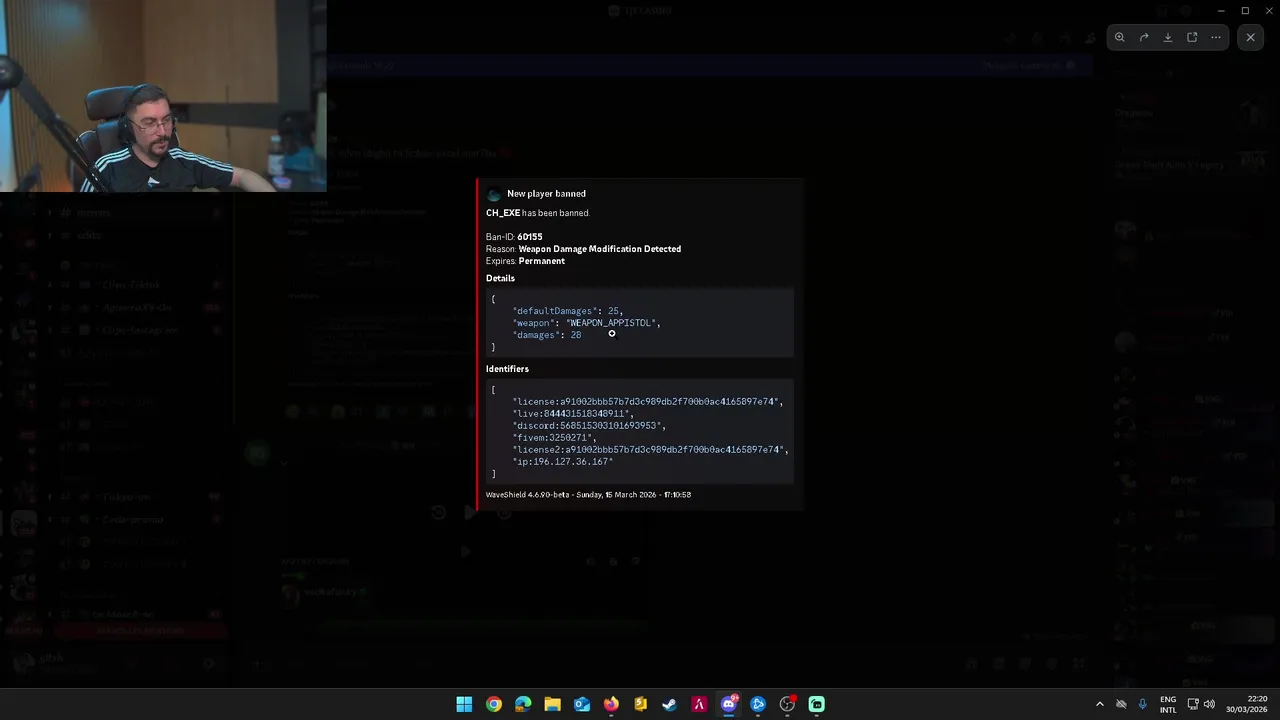Click the ip:196.127.36.167 identifier

[563, 462]
